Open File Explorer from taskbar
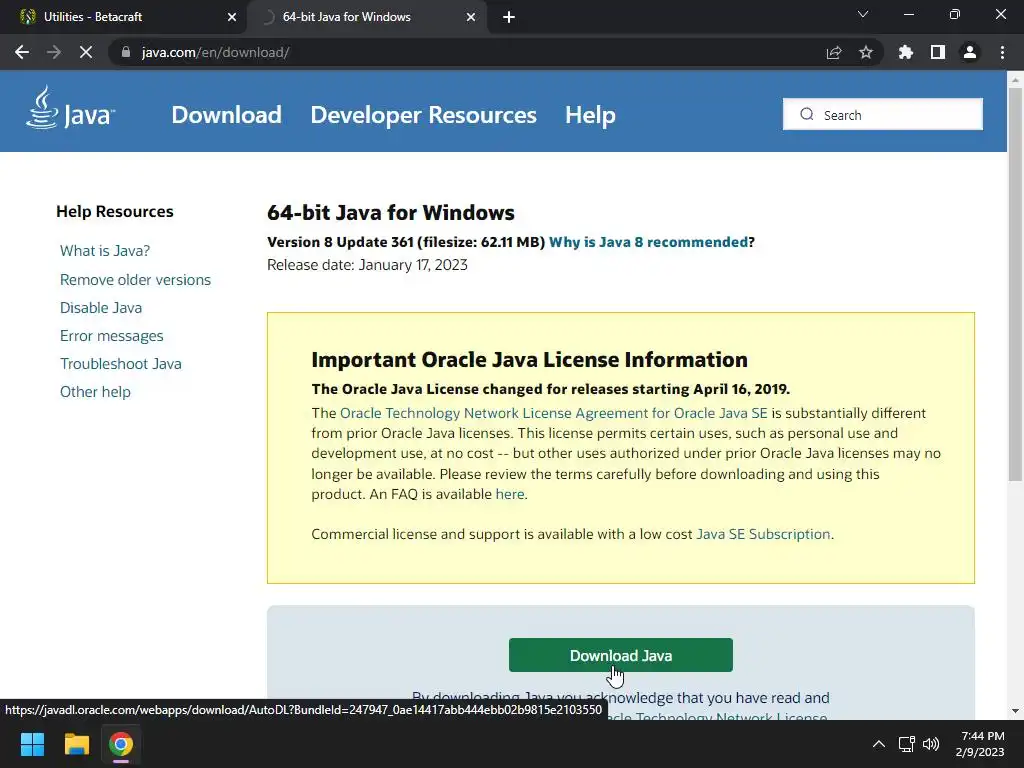 point(76,744)
